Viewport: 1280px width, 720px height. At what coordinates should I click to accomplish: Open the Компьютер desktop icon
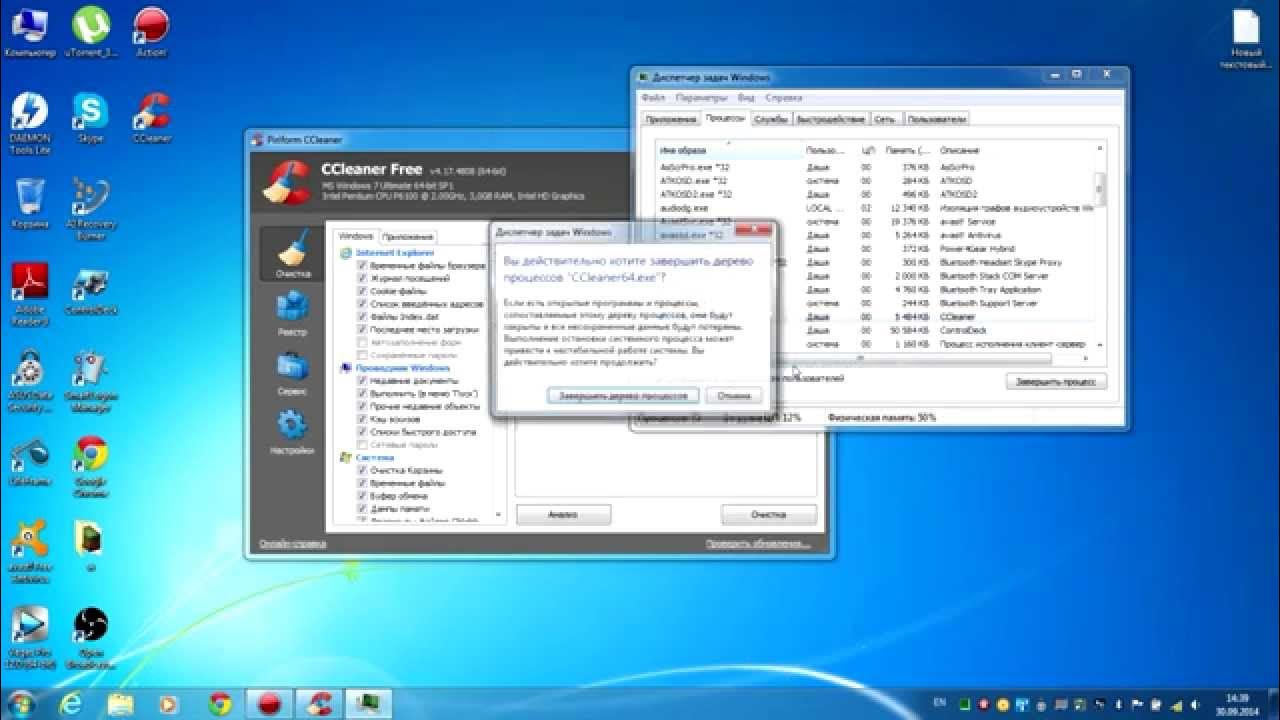29,31
